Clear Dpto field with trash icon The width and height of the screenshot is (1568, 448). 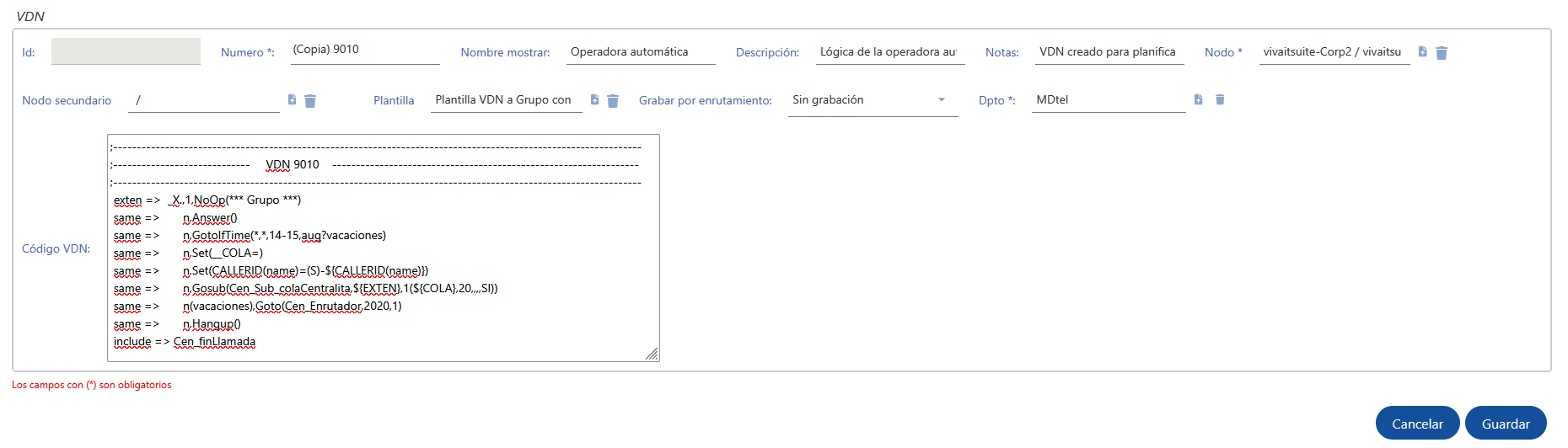coord(1220,99)
